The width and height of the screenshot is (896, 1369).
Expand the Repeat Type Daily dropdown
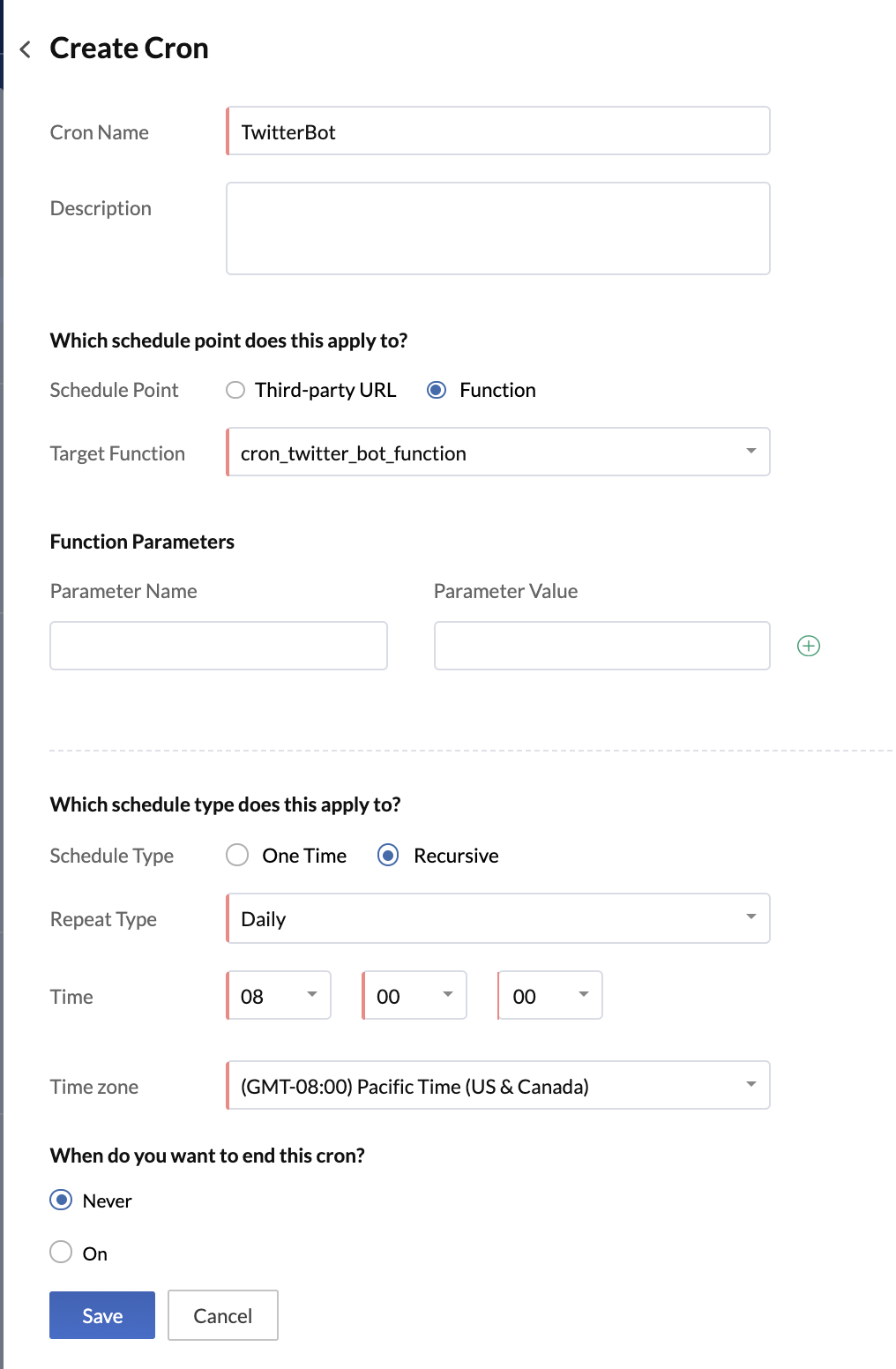point(498,918)
